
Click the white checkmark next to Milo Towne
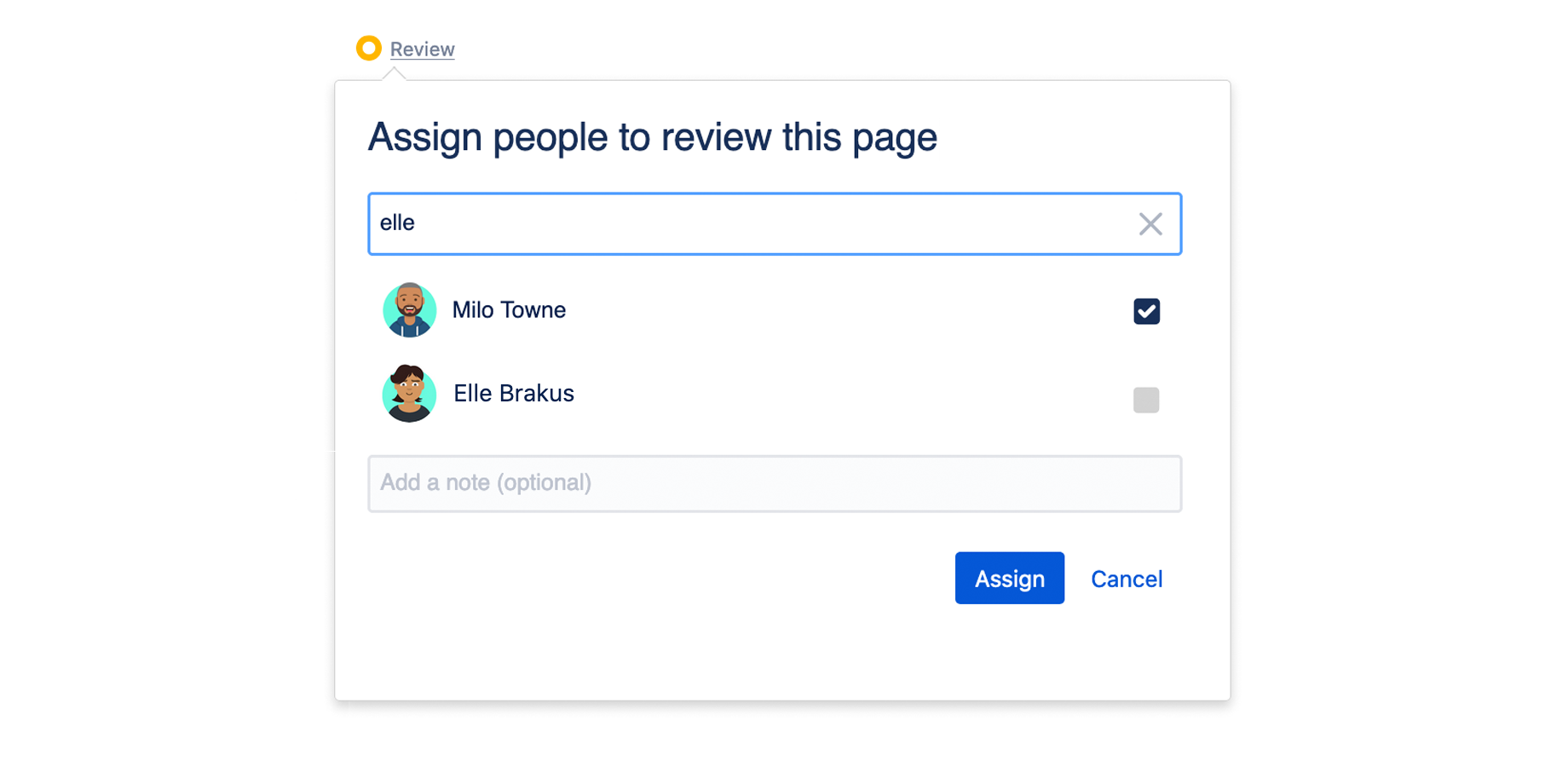[1146, 311]
